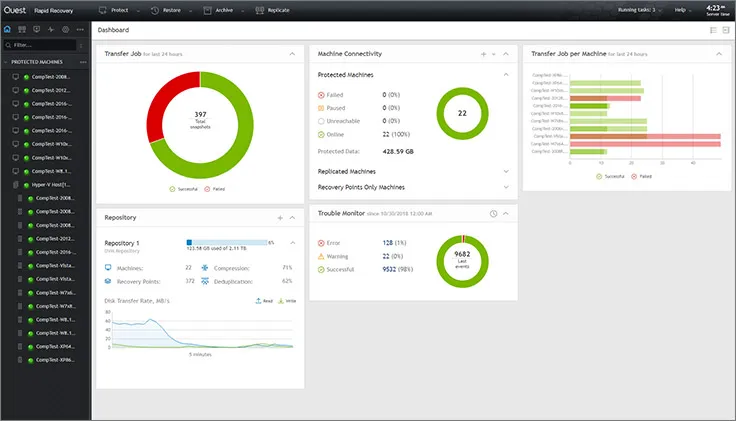Click the clock icon in Trouble Monitor
Image resolution: width=736 pixels, height=421 pixels.
click(x=493, y=214)
